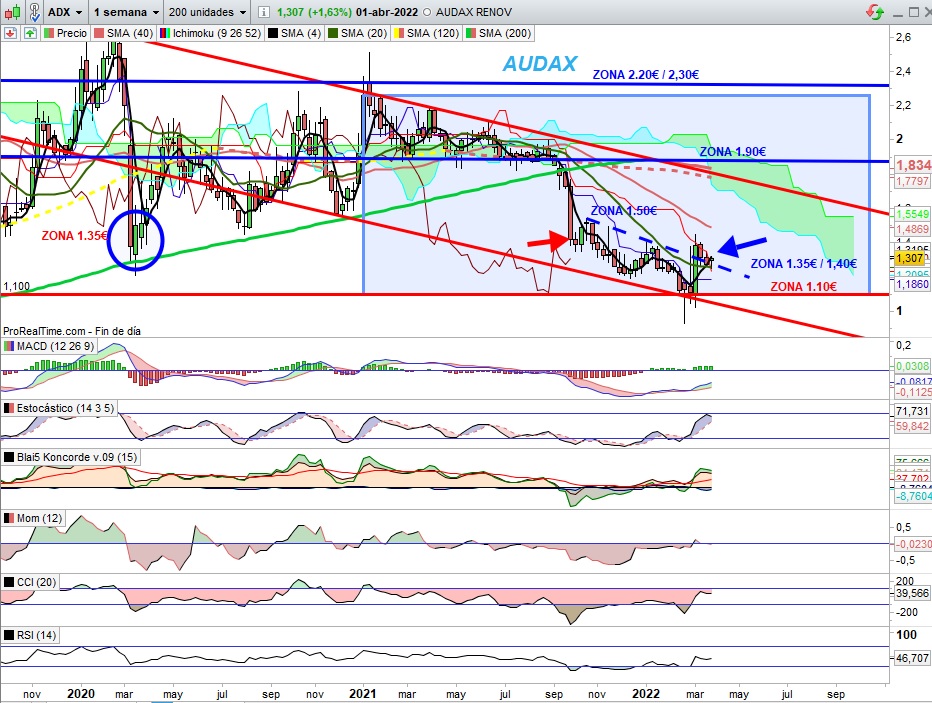Click the 1,1860 axis value tag

click(912, 285)
